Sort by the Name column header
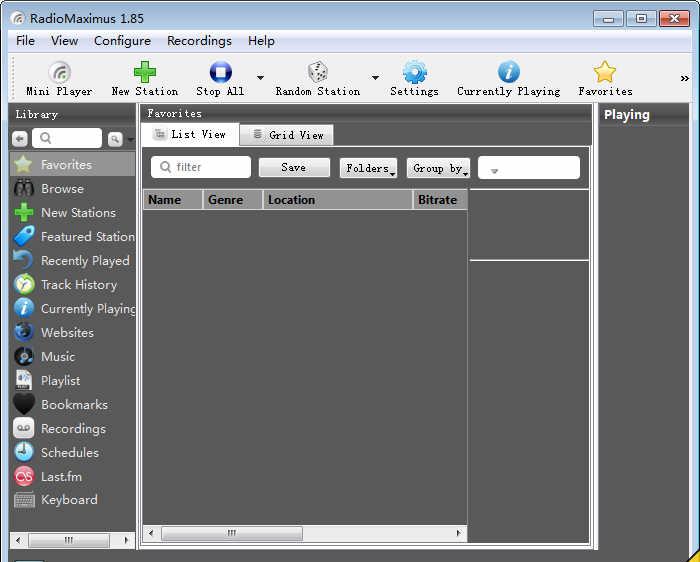Screen dimensions: 700x562 coord(173,200)
